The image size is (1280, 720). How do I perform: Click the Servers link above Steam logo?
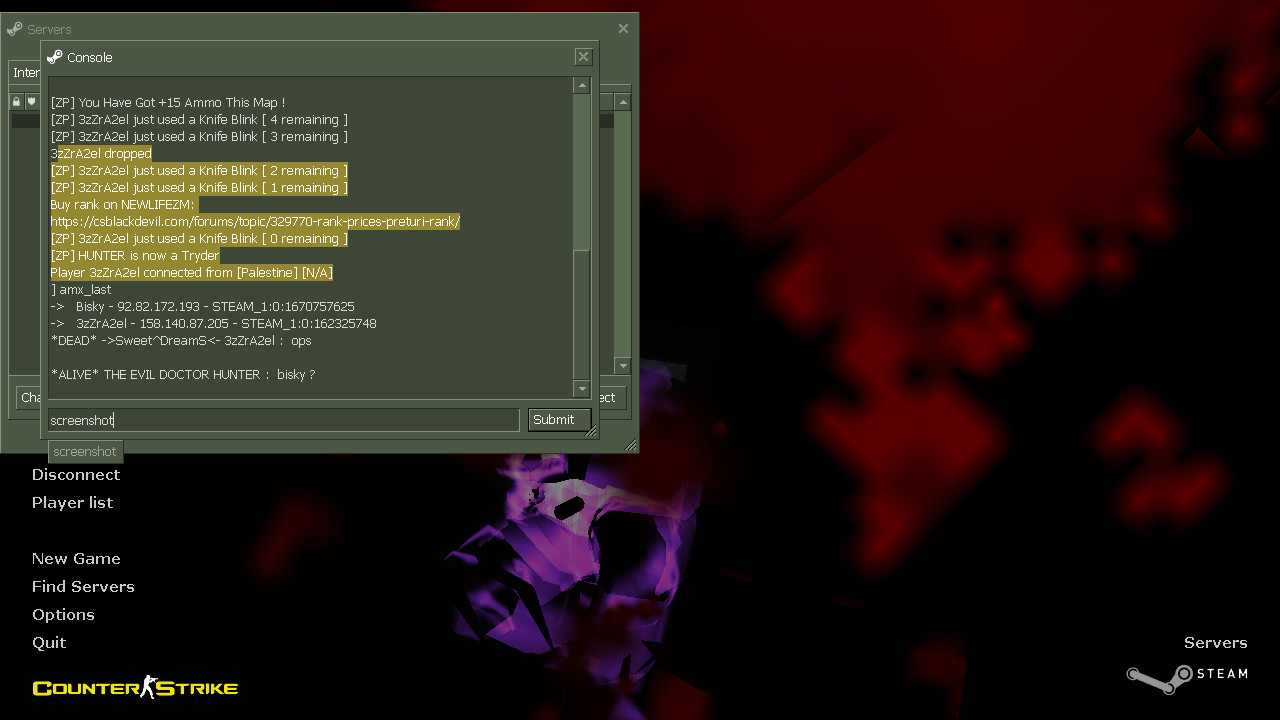pos(1215,642)
